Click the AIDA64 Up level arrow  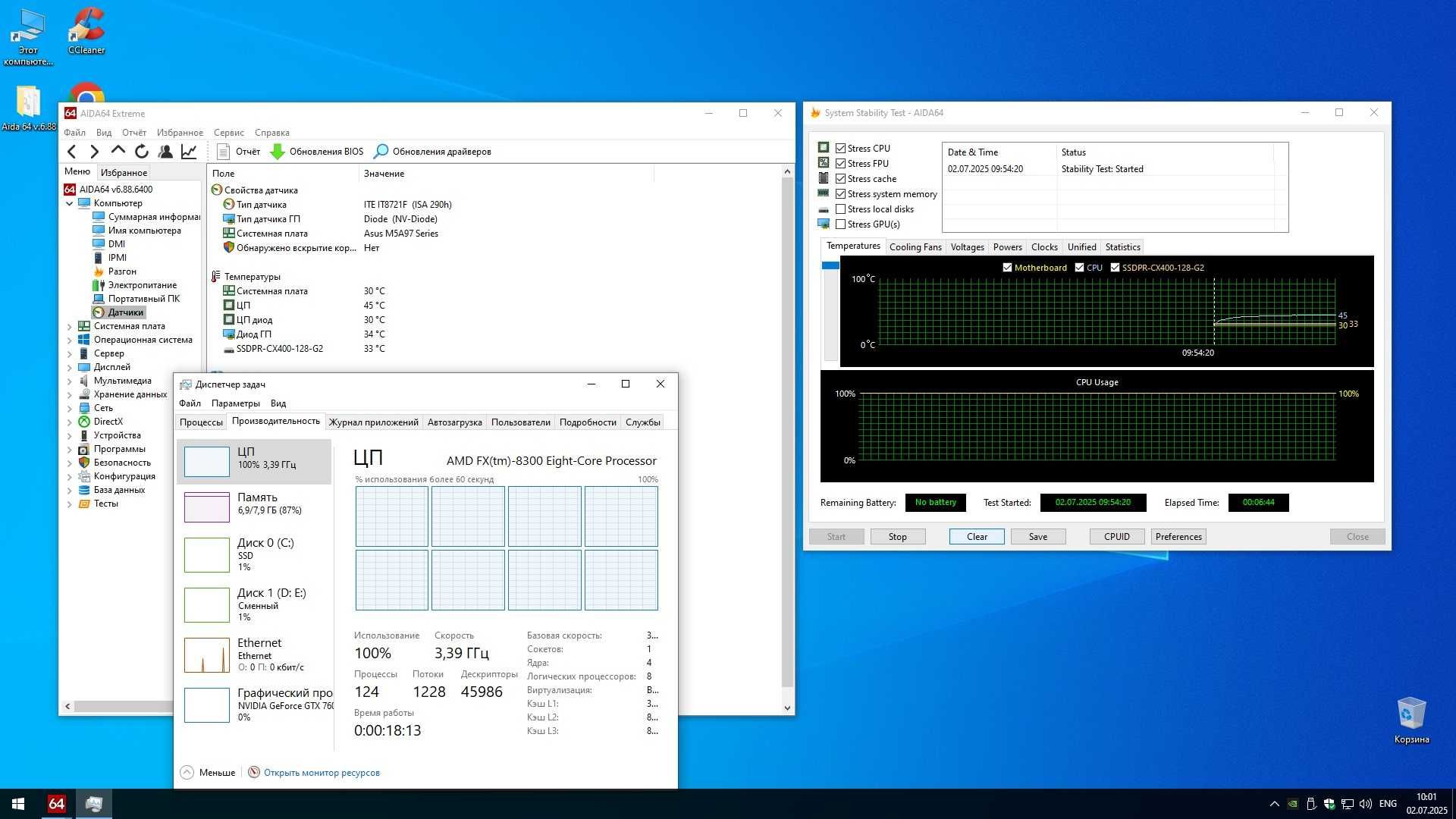(118, 151)
